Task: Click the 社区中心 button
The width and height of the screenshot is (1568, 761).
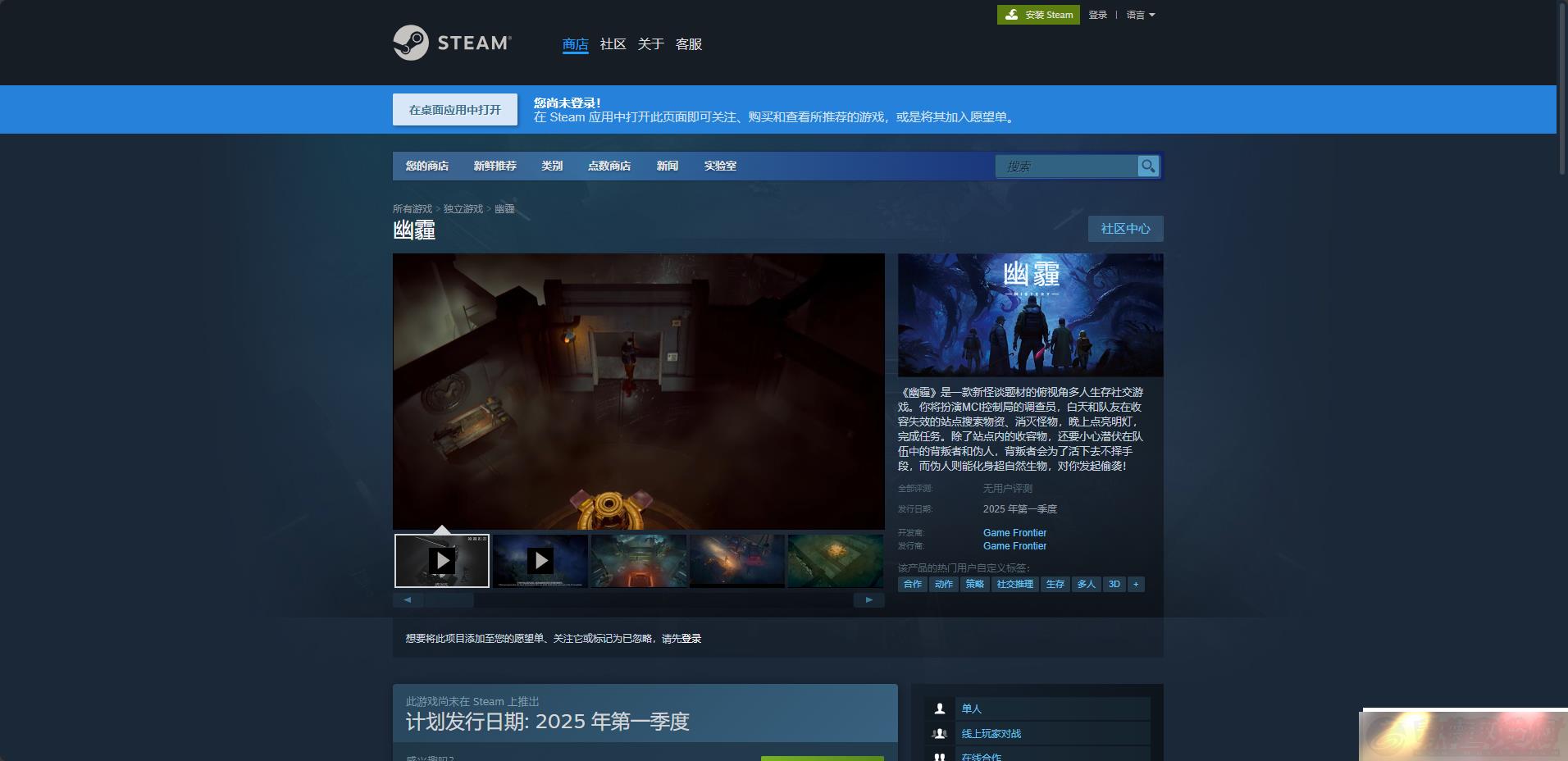Action: (x=1126, y=229)
